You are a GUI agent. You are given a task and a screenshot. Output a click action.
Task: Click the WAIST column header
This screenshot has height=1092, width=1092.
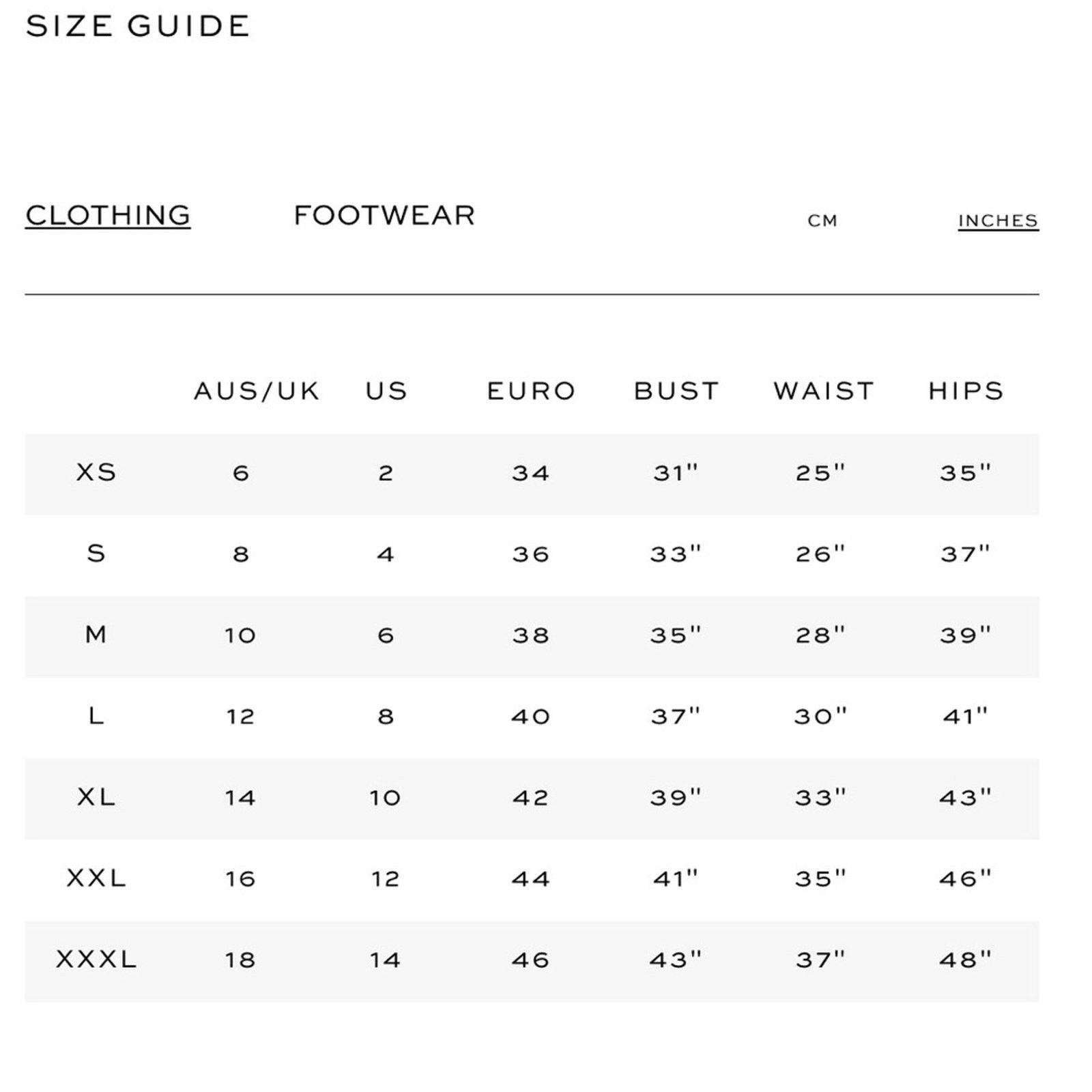coord(824,391)
